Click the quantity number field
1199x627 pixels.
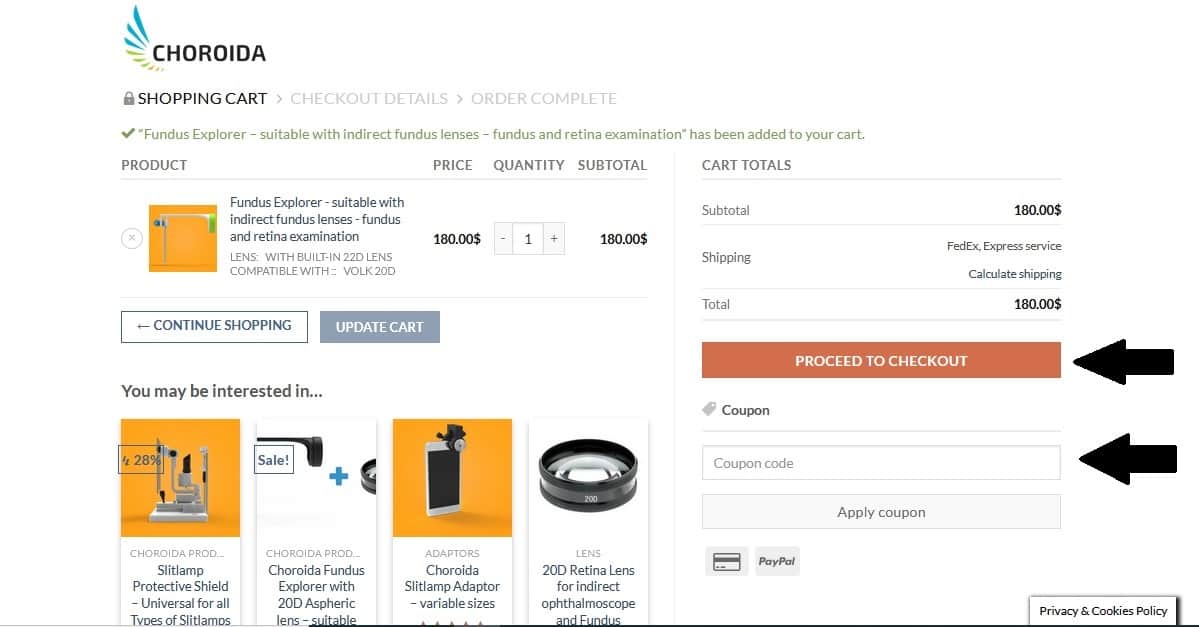tap(528, 239)
